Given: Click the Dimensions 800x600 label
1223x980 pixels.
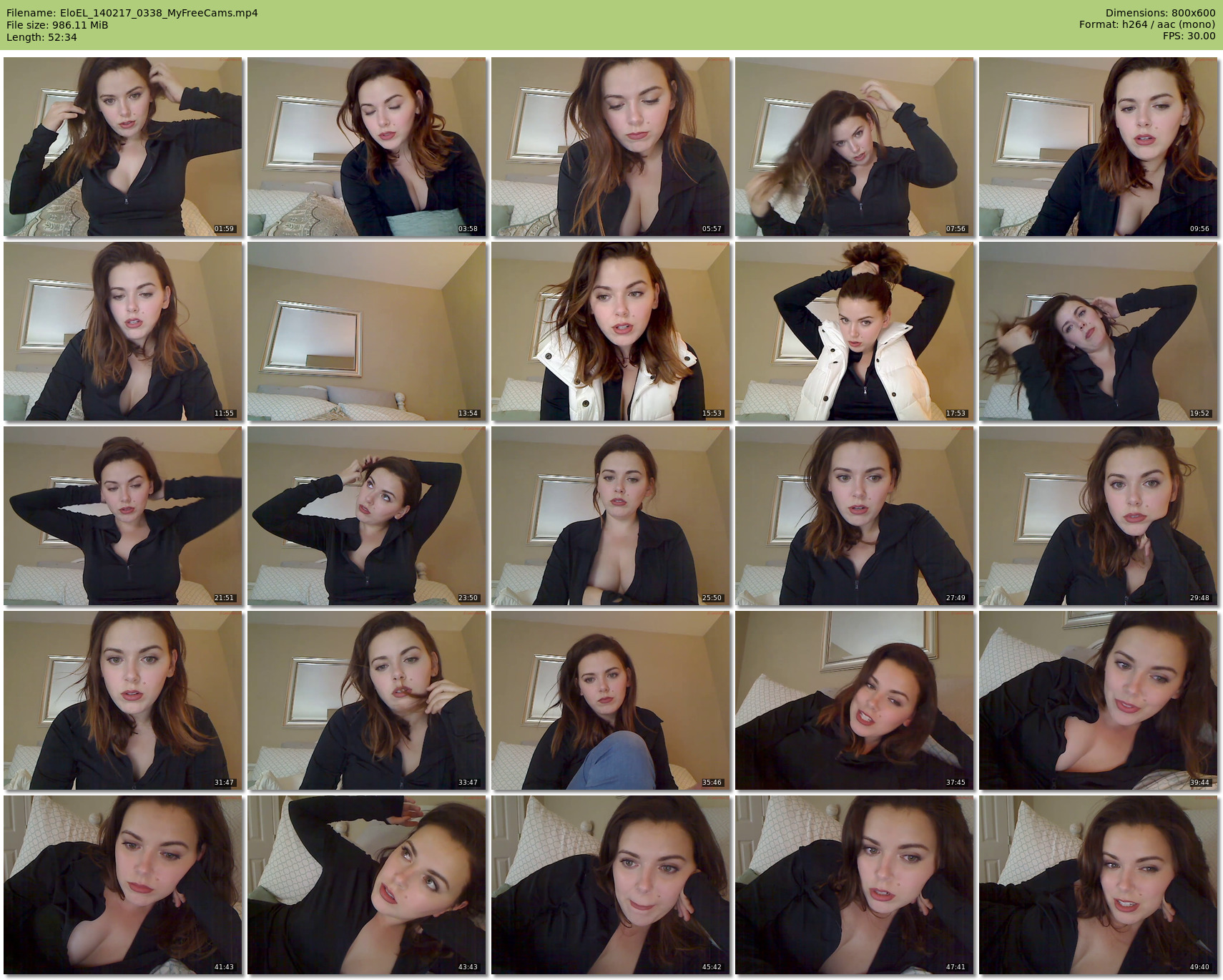Looking at the screenshot, I should [x=1160, y=13].
